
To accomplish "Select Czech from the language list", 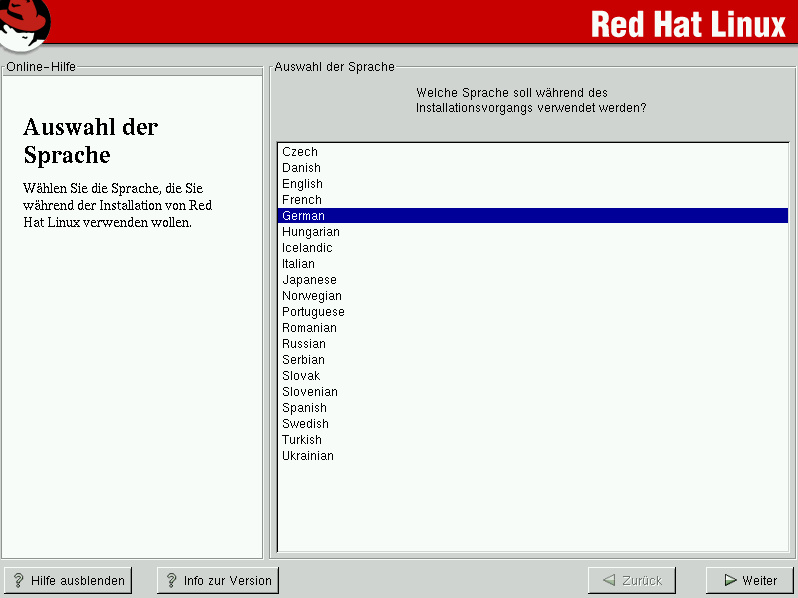I will 300,152.
